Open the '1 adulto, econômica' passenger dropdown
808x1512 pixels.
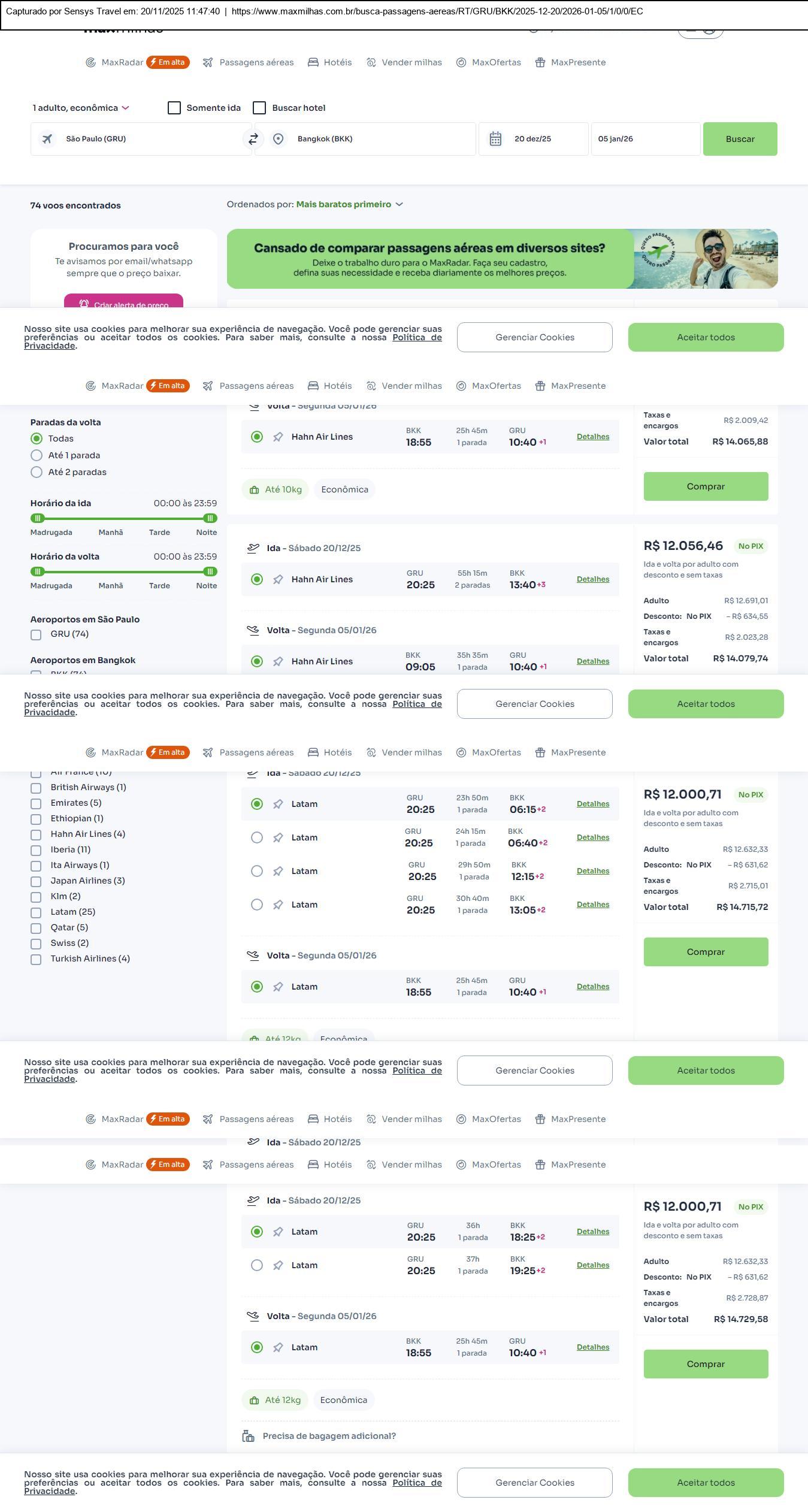(x=81, y=108)
